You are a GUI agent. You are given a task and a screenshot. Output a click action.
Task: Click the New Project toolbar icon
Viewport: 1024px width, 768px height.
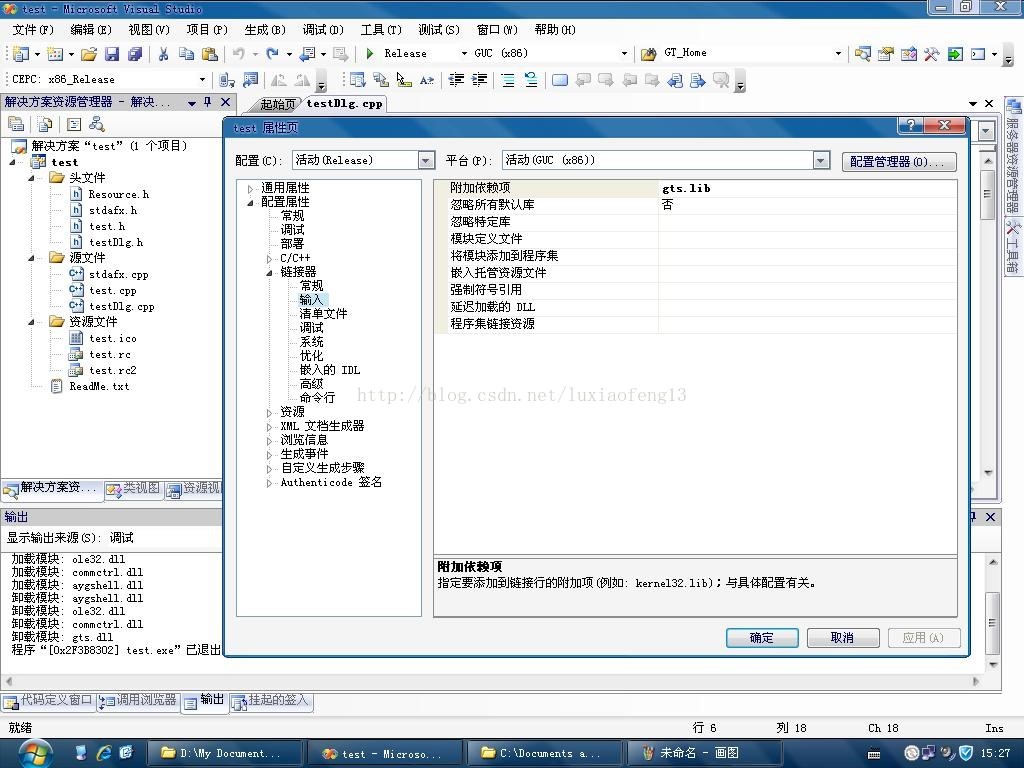click(21, 54)
